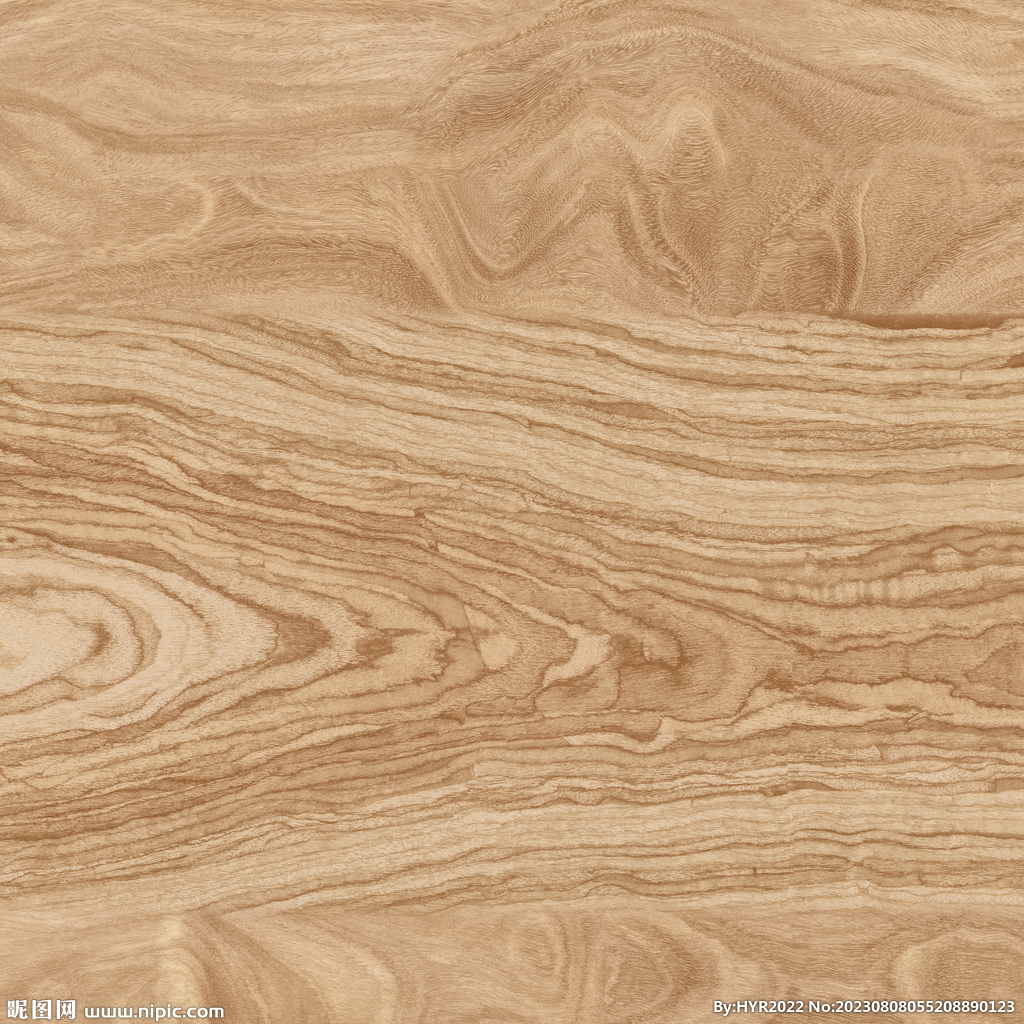Click the 'www' prefix of the watermark URL
This screenshot has height=1024, width=1024.
106,1012
